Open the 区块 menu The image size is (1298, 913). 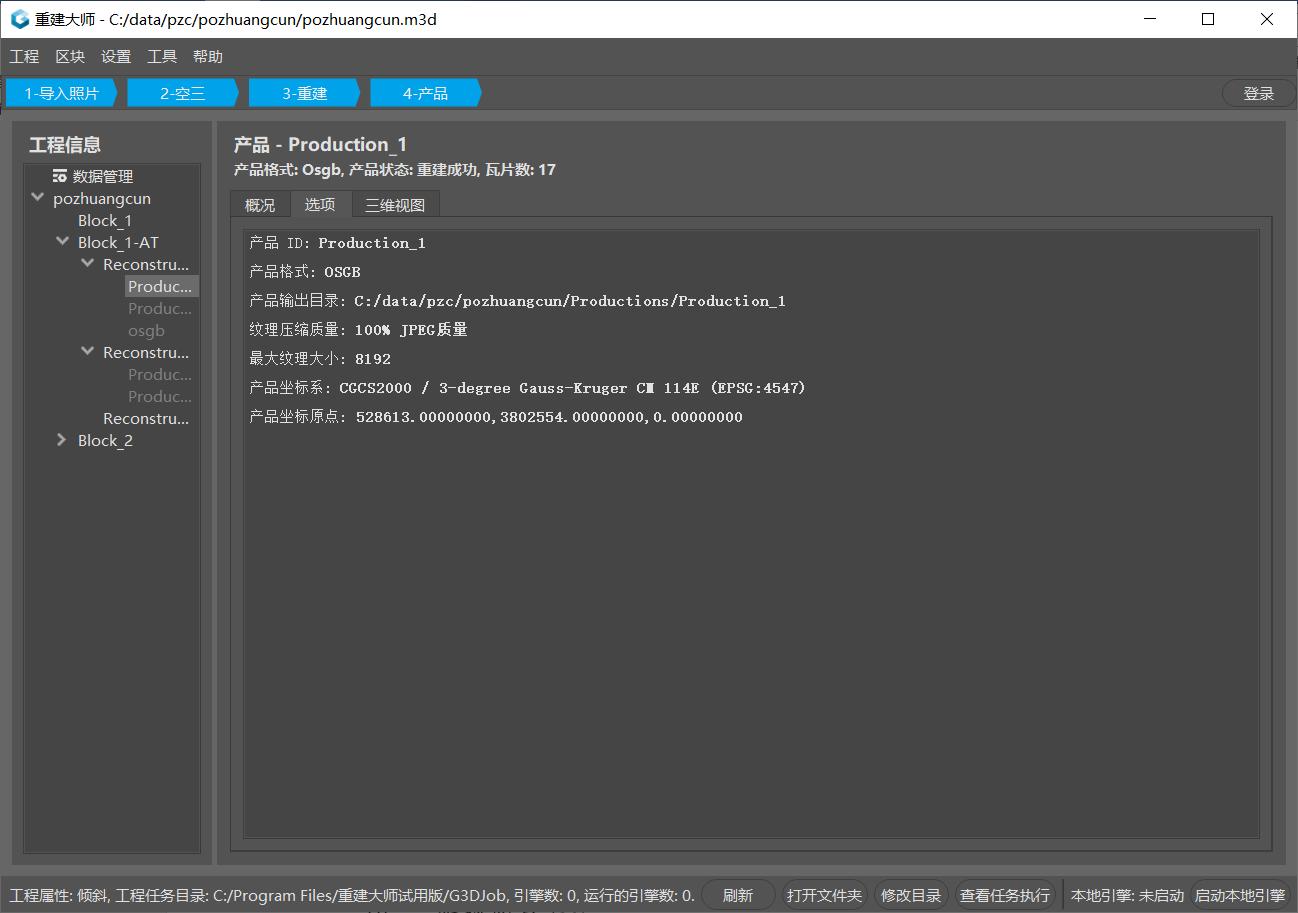pos(70,57)
